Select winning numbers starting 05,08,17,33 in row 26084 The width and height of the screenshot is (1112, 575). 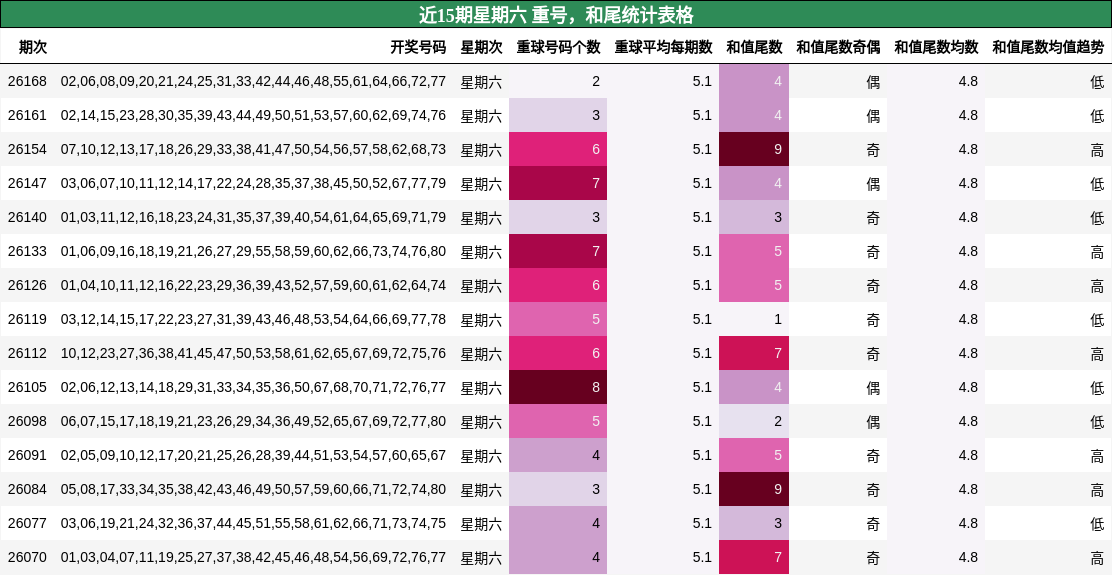(x=253, y=490)
